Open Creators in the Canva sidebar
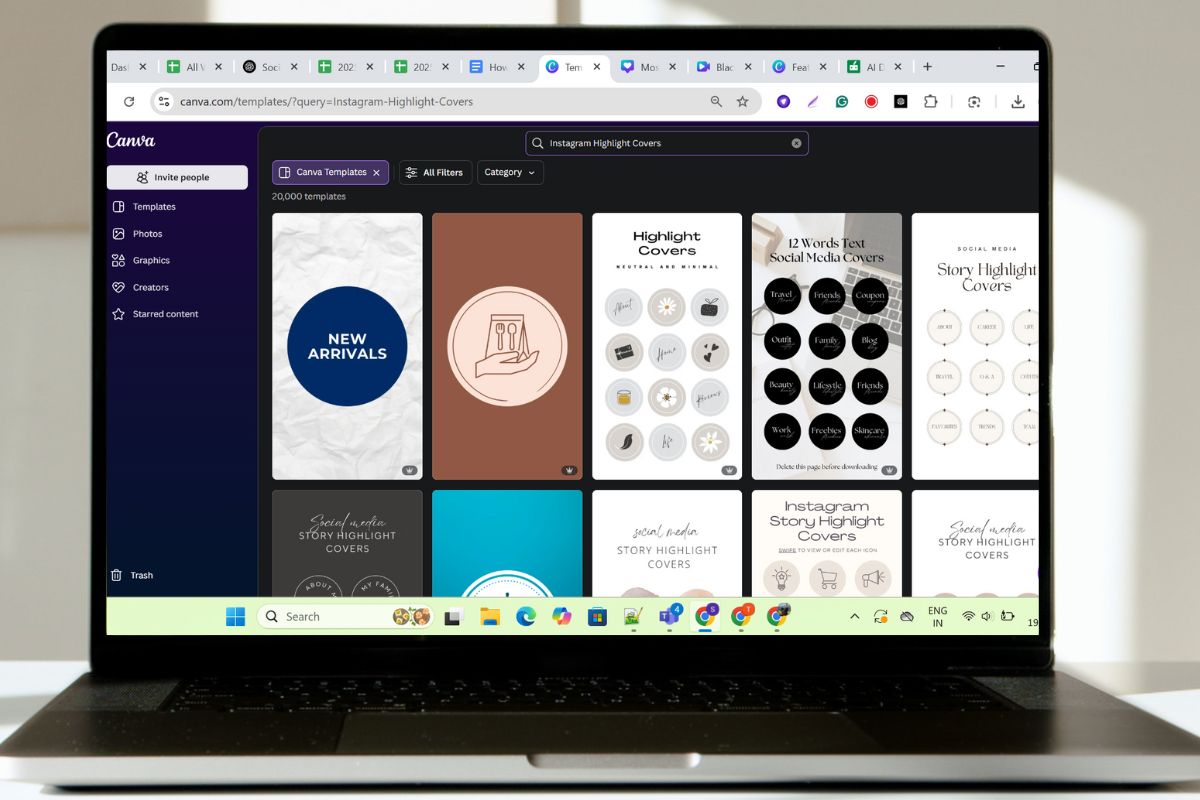 (151, 287)
